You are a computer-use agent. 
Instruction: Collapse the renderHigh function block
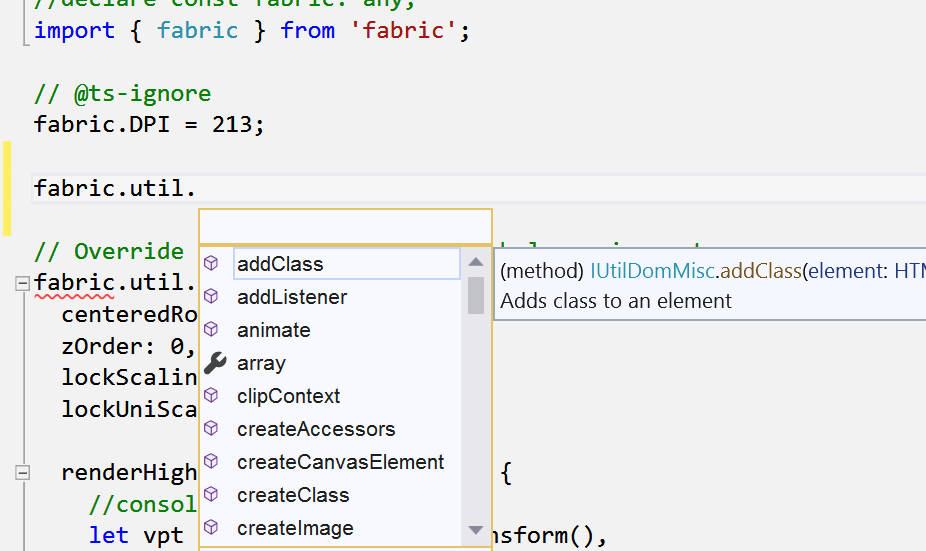tap(22, 473)
